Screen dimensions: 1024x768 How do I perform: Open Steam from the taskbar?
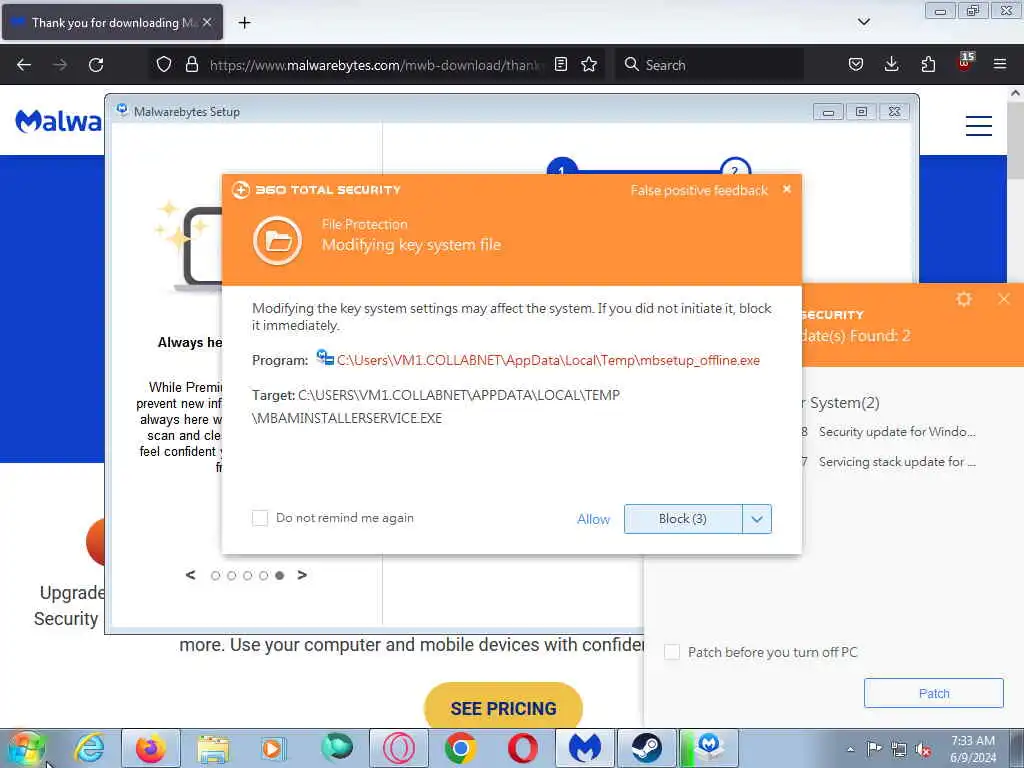647,748
